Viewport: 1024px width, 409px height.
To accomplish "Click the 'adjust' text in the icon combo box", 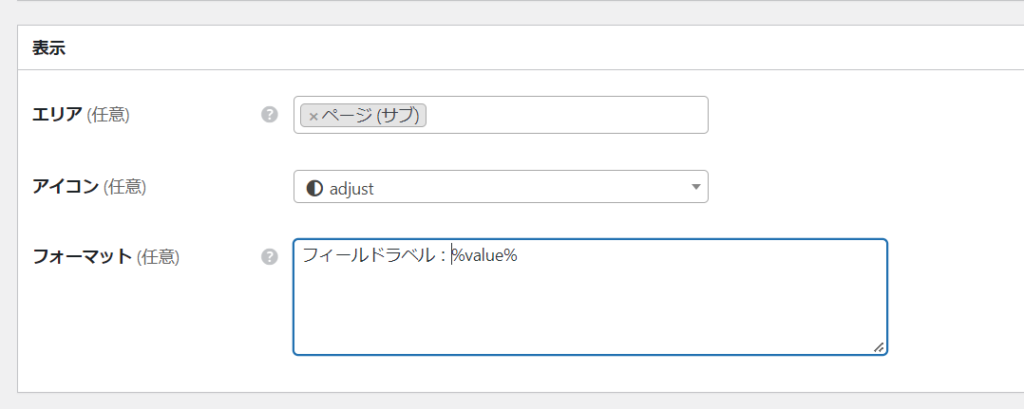I will [351, 187].
